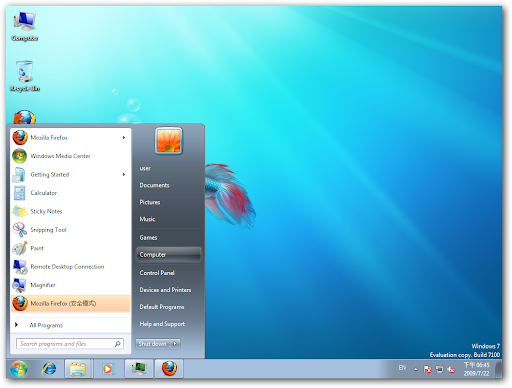Open the Getting Started icon

(19, 175)
